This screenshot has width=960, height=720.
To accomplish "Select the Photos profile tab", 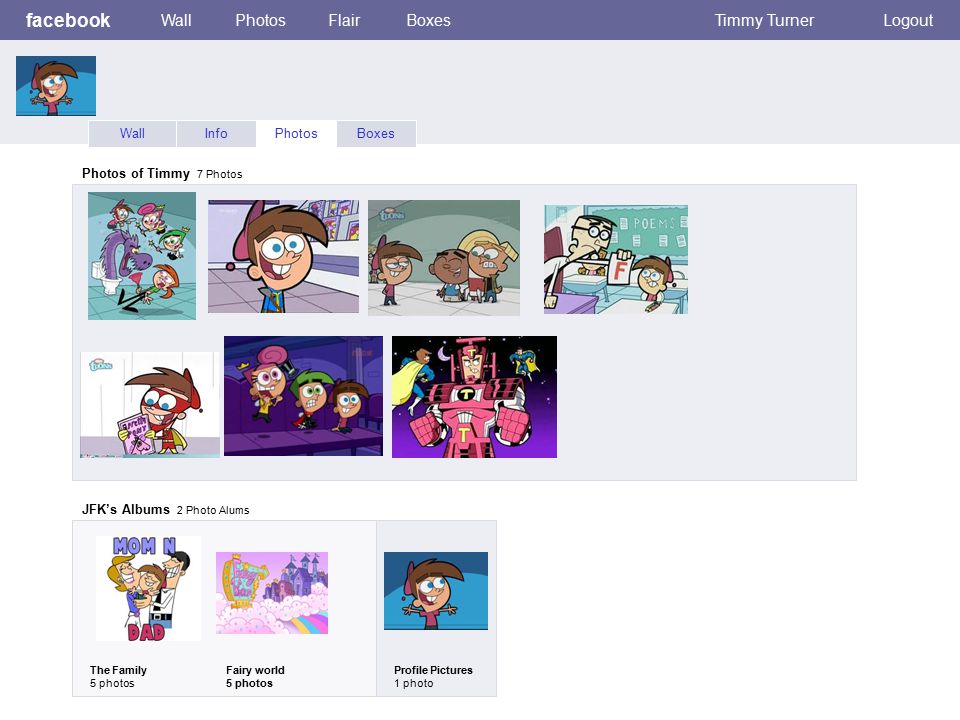I will pos(296,133).
